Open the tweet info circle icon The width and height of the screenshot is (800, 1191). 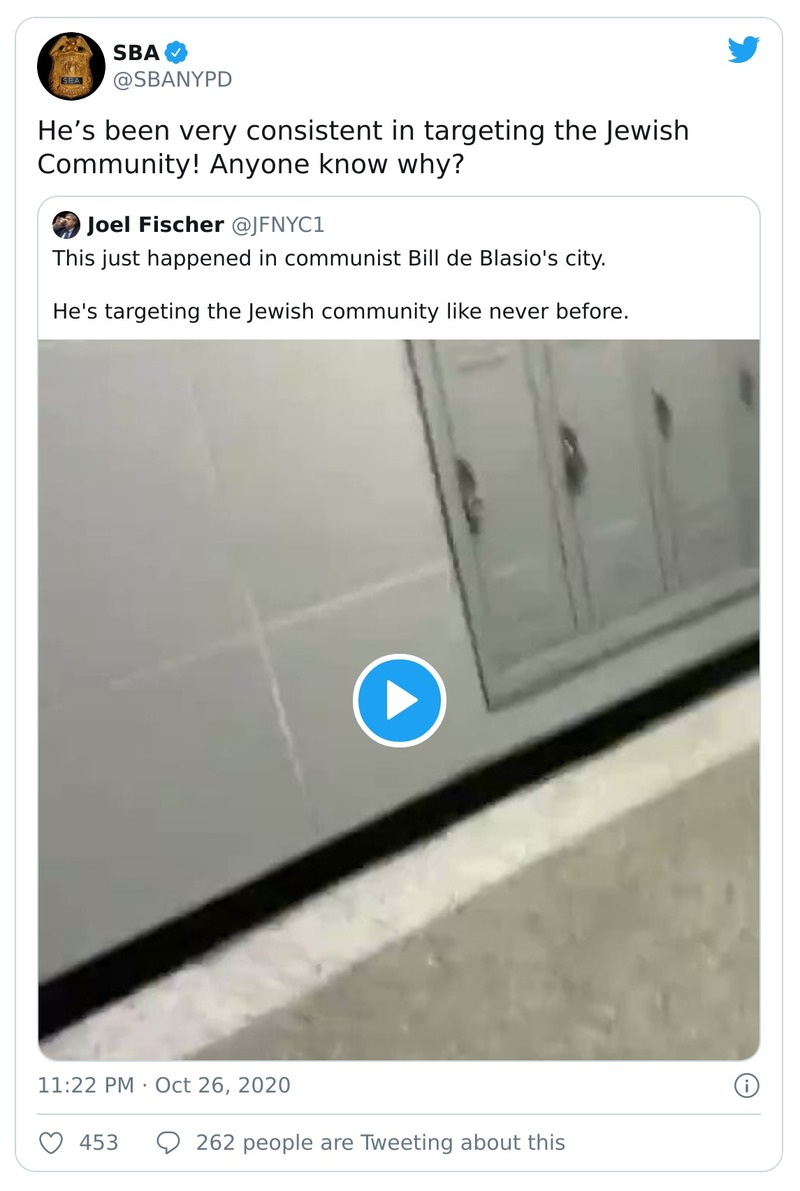tap(747, 1086)
